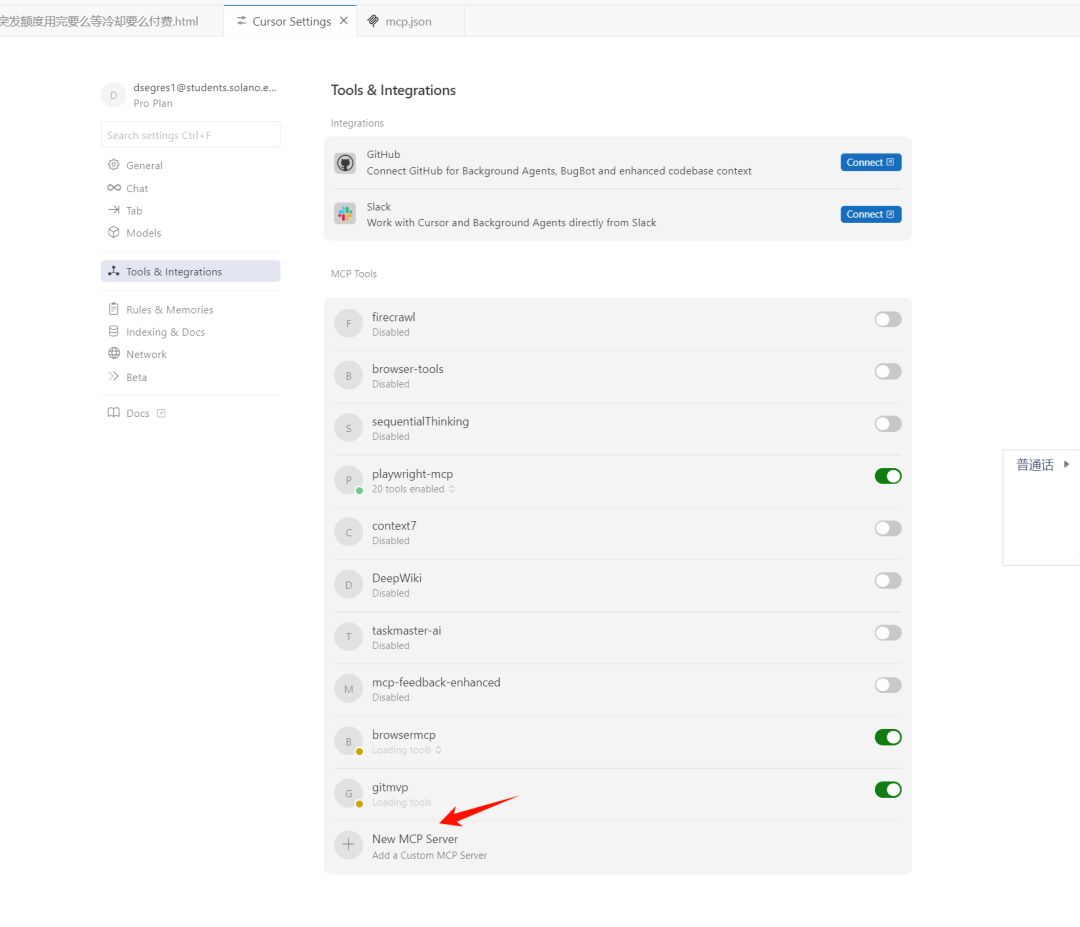
Task: Click the Chat infinity icon
Action: pyautogui.click(x=114, y=188)
